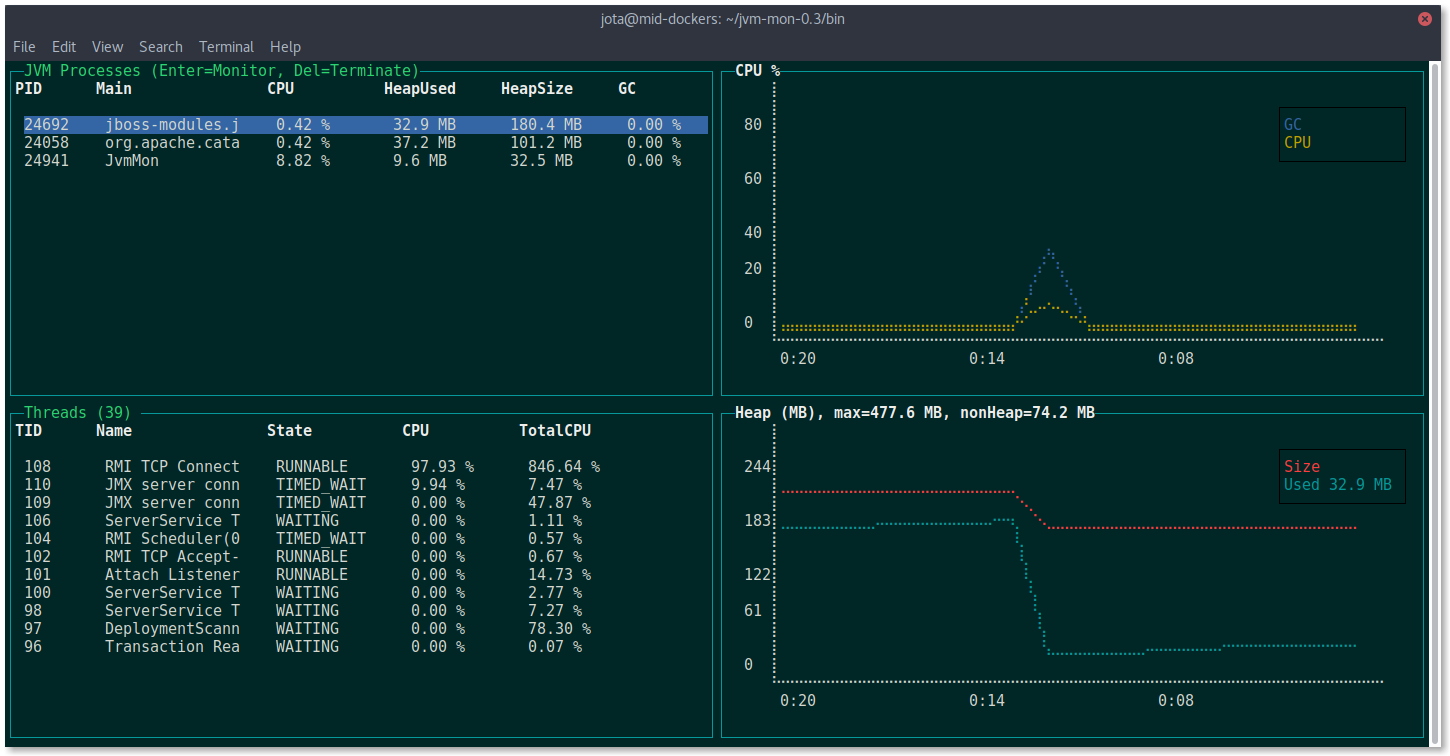Screen dimensions: 1450x756
Task: Open the File menu
Action: click(x=24, y=47)
